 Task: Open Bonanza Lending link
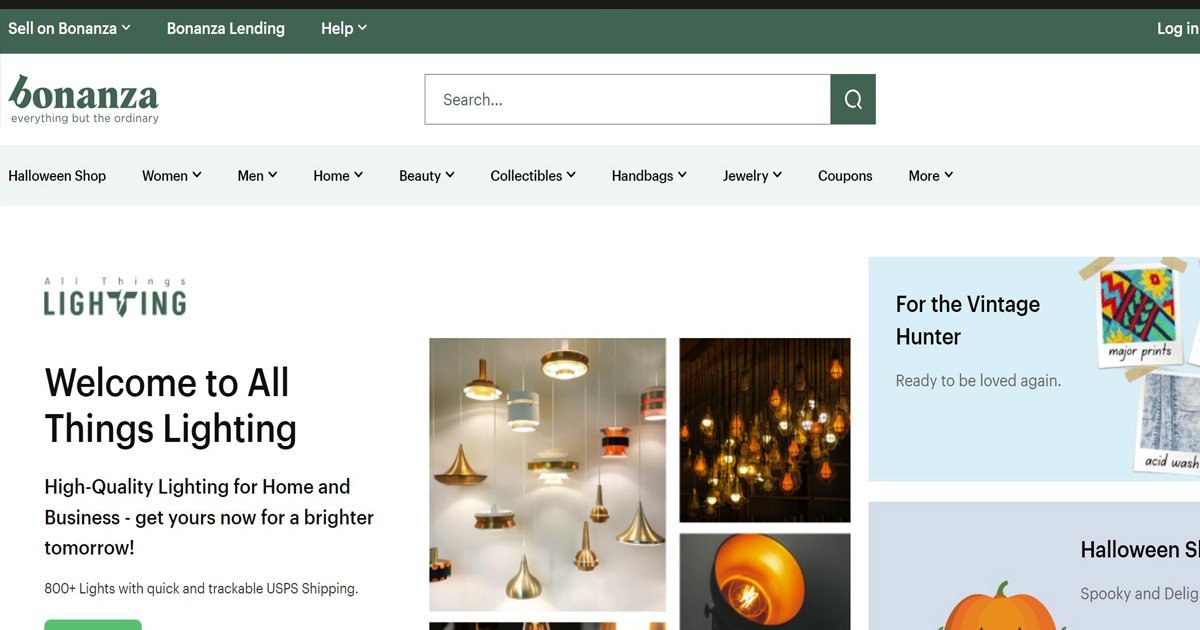click(x=226, y=28)
